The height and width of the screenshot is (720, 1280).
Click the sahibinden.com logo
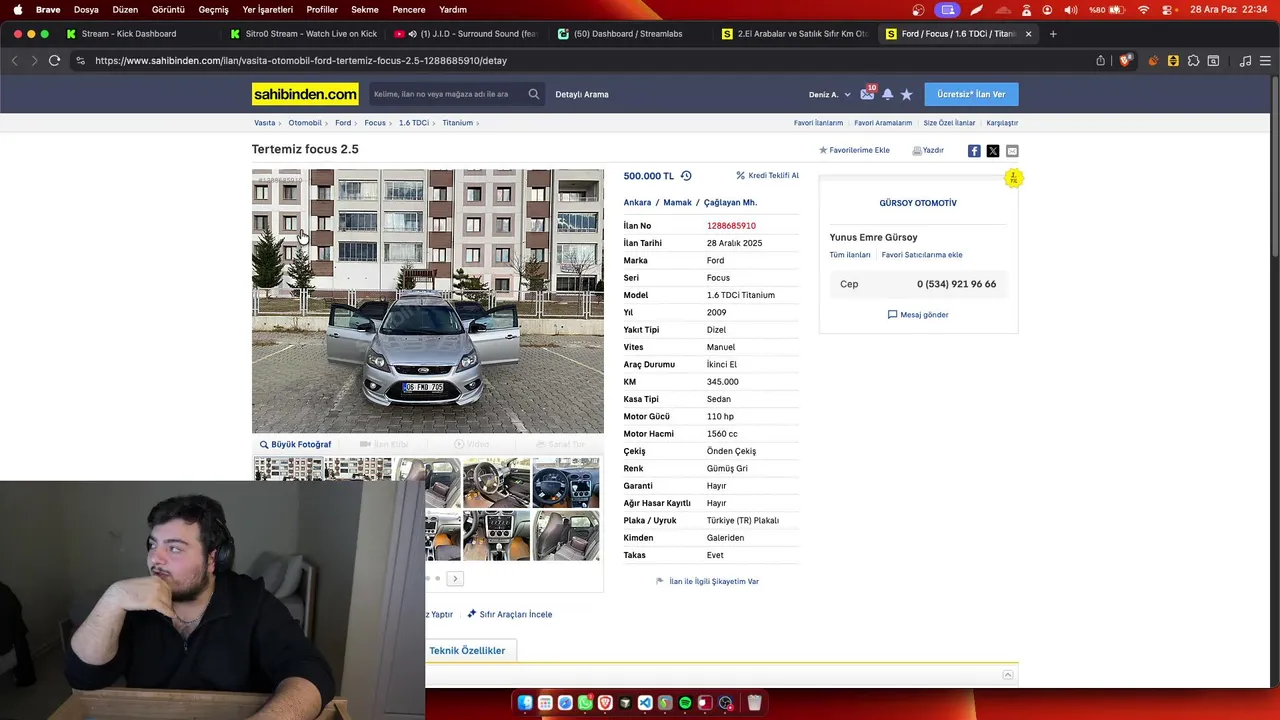(305, 94)
